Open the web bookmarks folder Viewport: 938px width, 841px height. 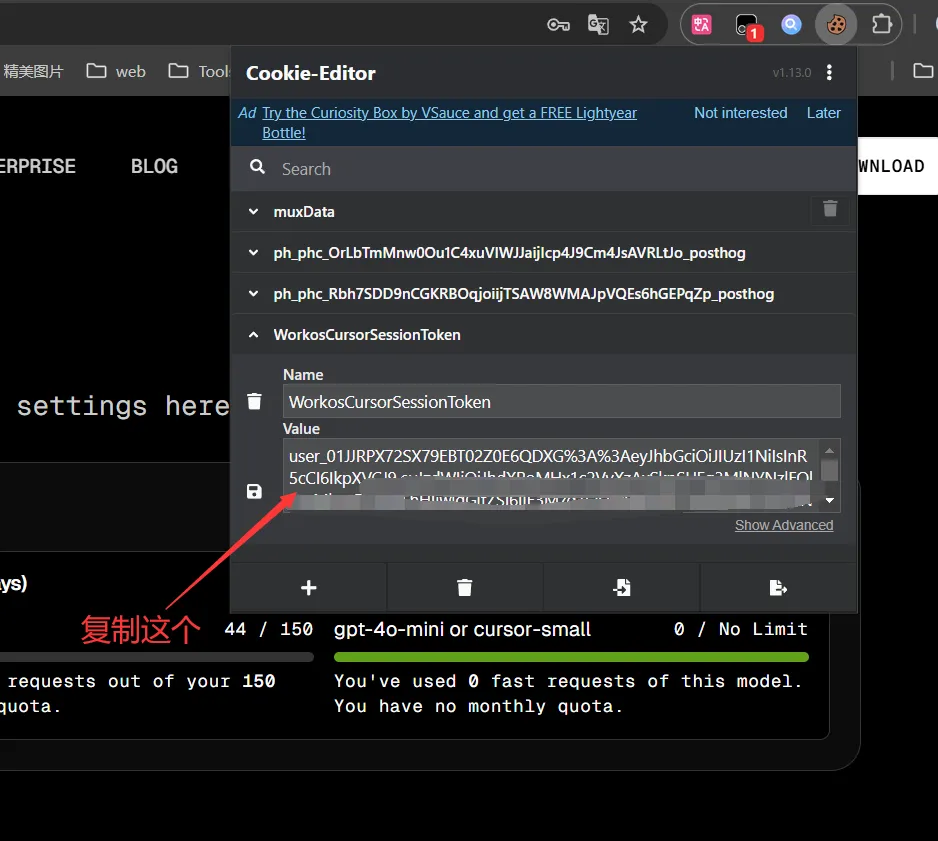coord(116,72)
